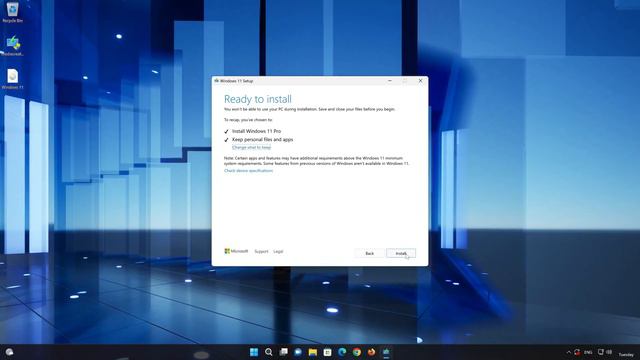Expand the system tray hidden icons chevron
The height and width of the screenshot is (360, 640).
click(x=568, y=352)
